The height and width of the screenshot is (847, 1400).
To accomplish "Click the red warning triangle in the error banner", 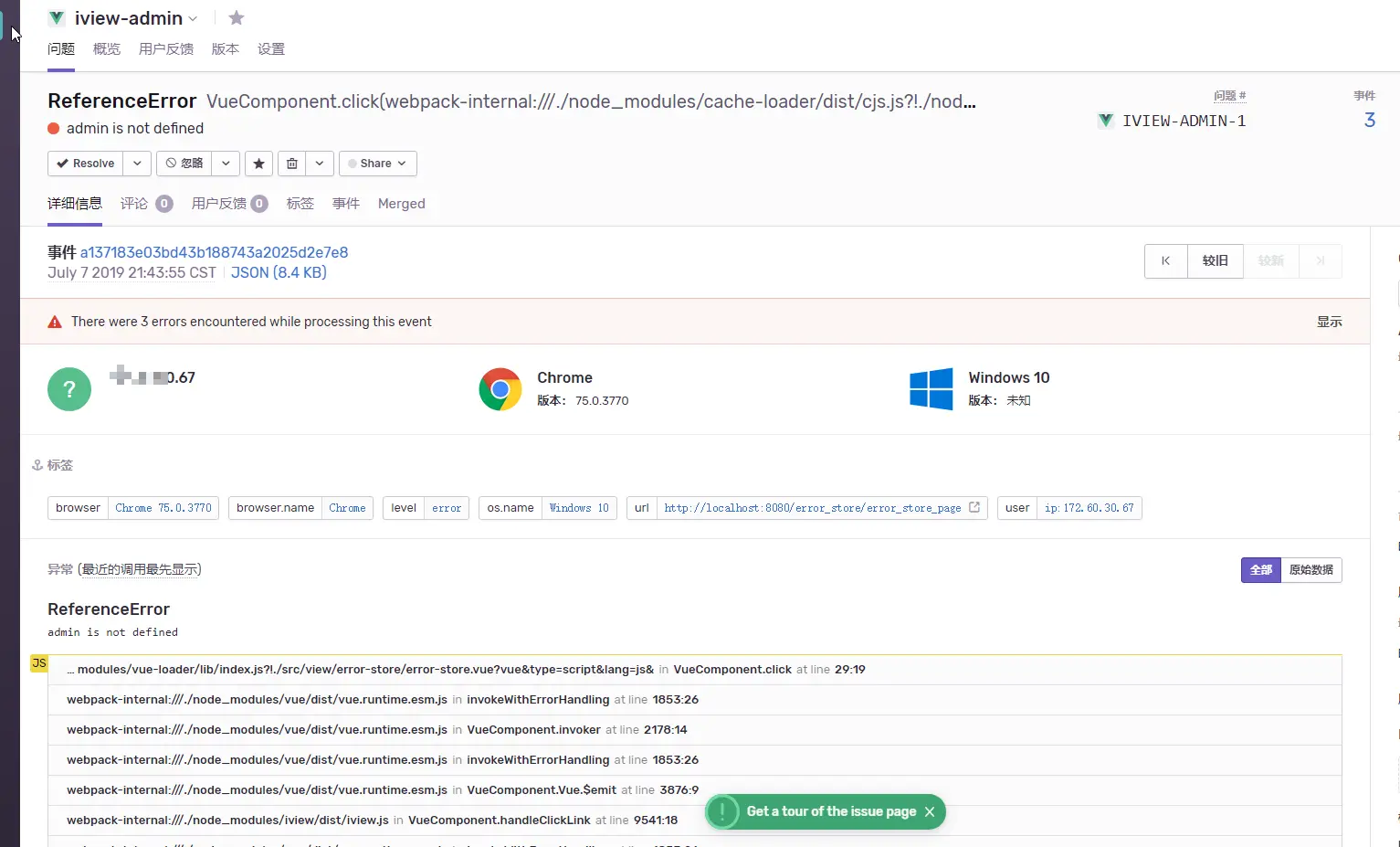I will click(x=55, y=322).
